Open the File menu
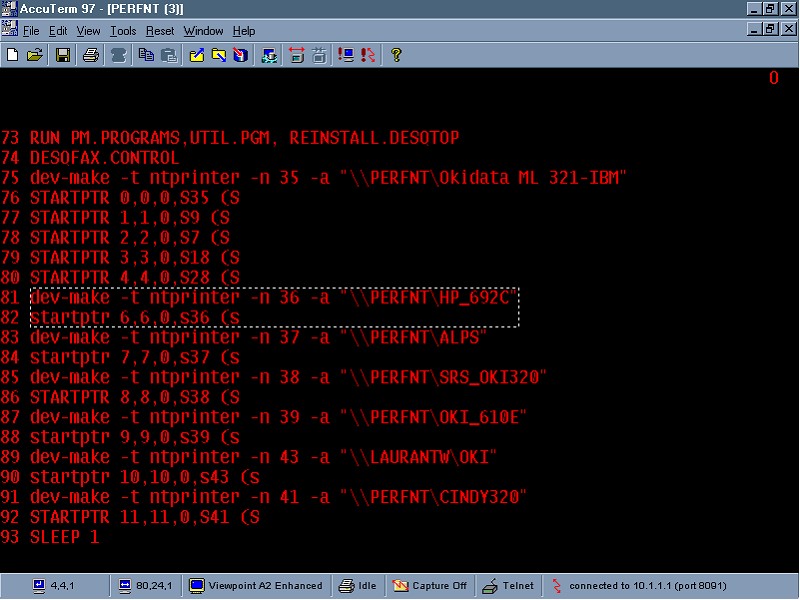The image size is (800, 600). [31, 31]
